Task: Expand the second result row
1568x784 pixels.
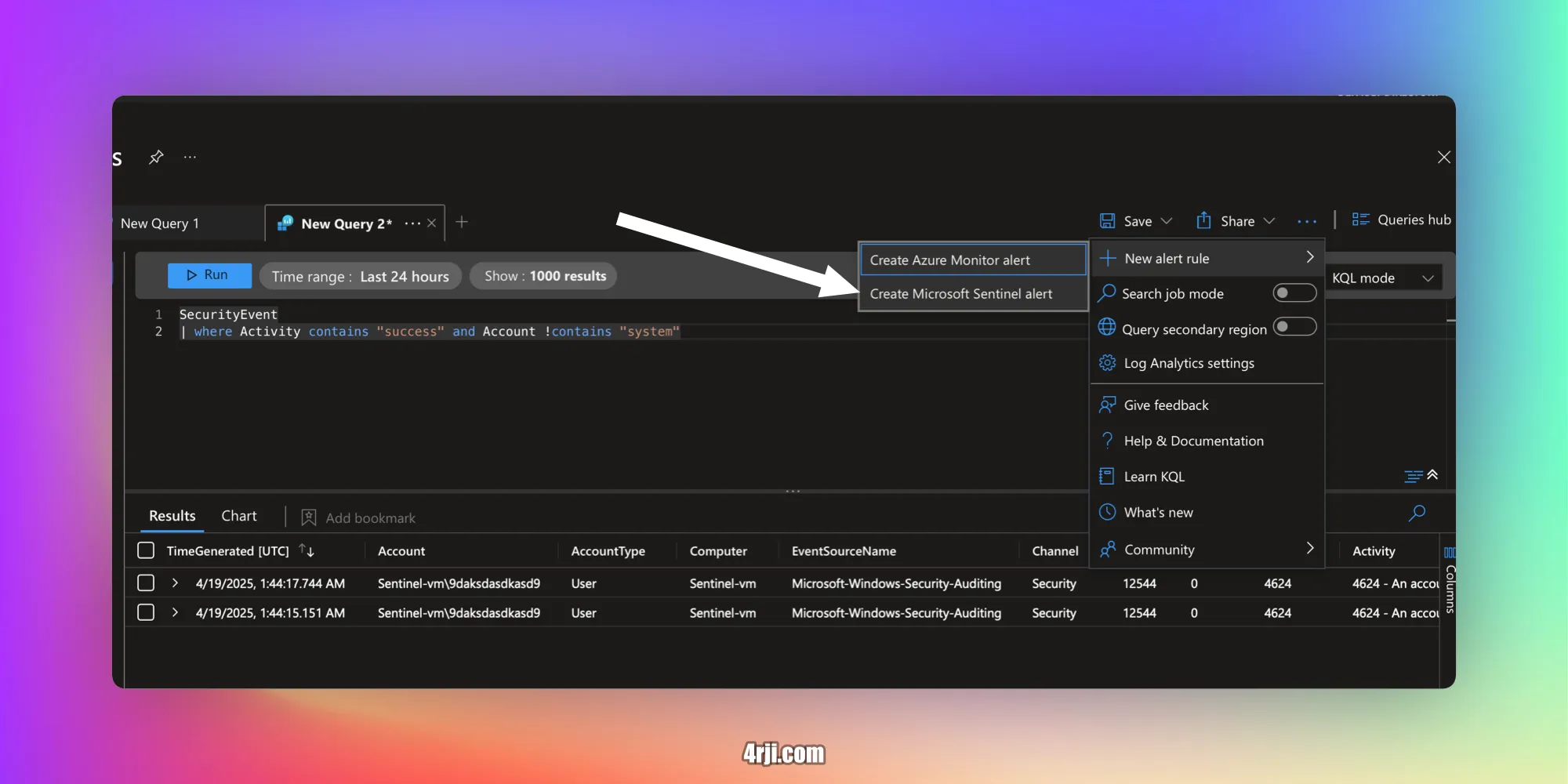Action: 174,612
